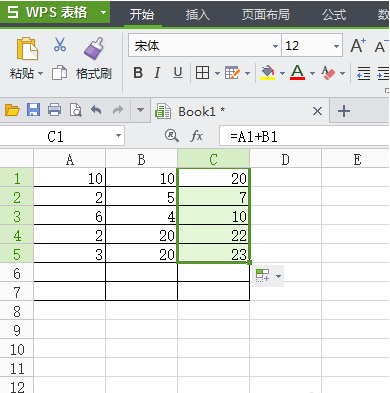Click the Print icon
Viewport: 390px width, 393px height.
(55, 110)
